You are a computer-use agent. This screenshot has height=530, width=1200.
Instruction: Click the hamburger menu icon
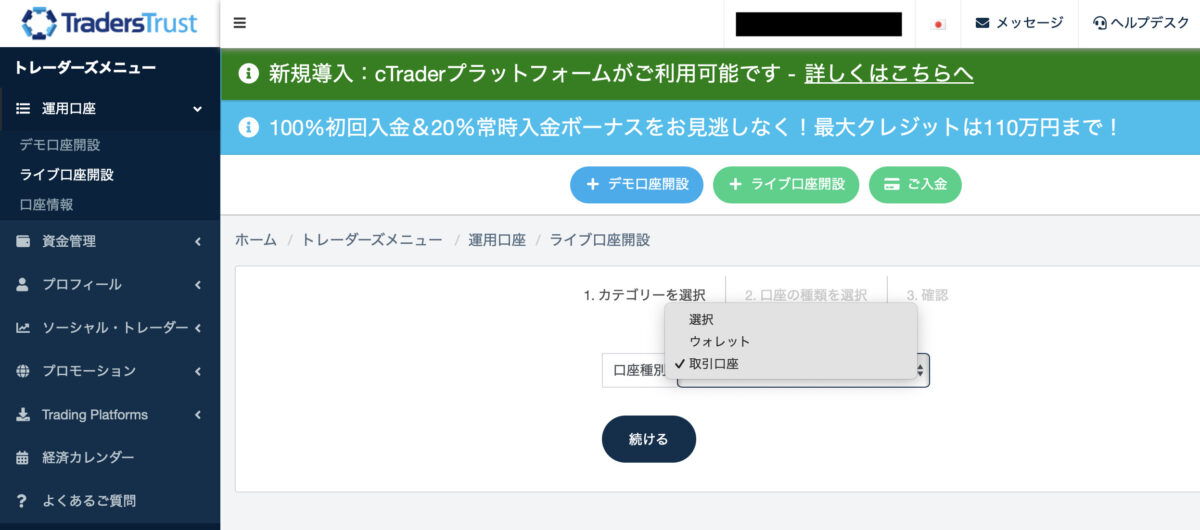point(240,23)
